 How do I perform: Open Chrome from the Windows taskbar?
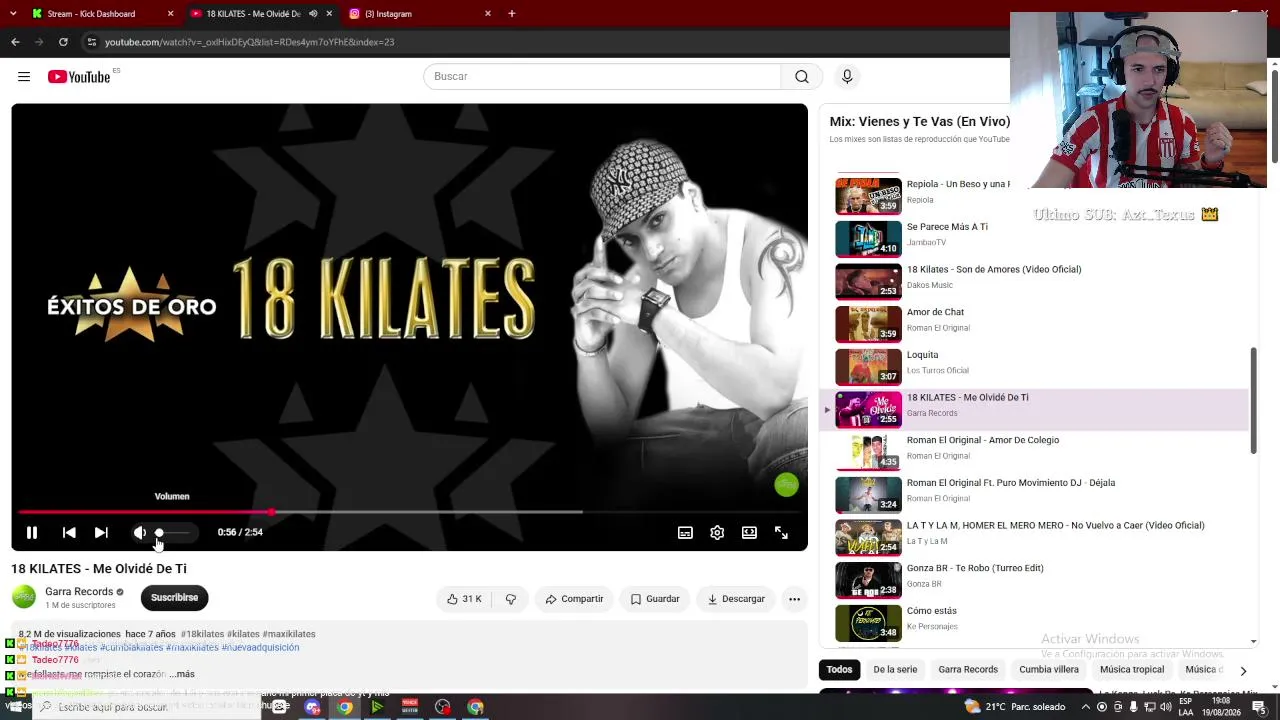(x=344, y=707)
